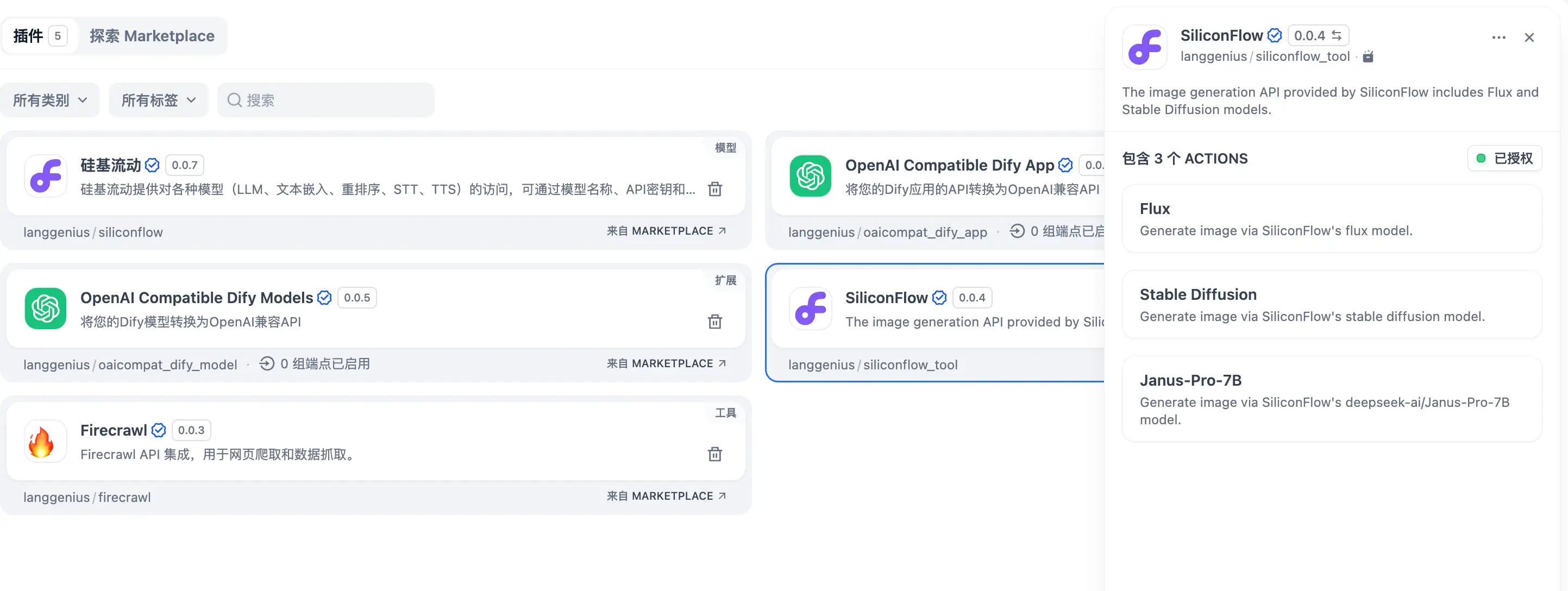Open the Janus-Pro-7B action card
This screenshot has height=591, width=1568.
point(1332,399)
